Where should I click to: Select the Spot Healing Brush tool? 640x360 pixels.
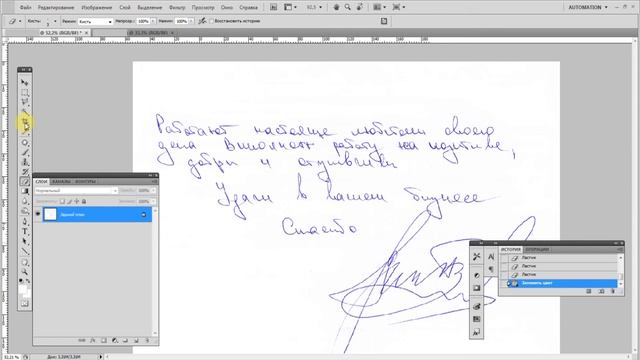click(24, 143)
